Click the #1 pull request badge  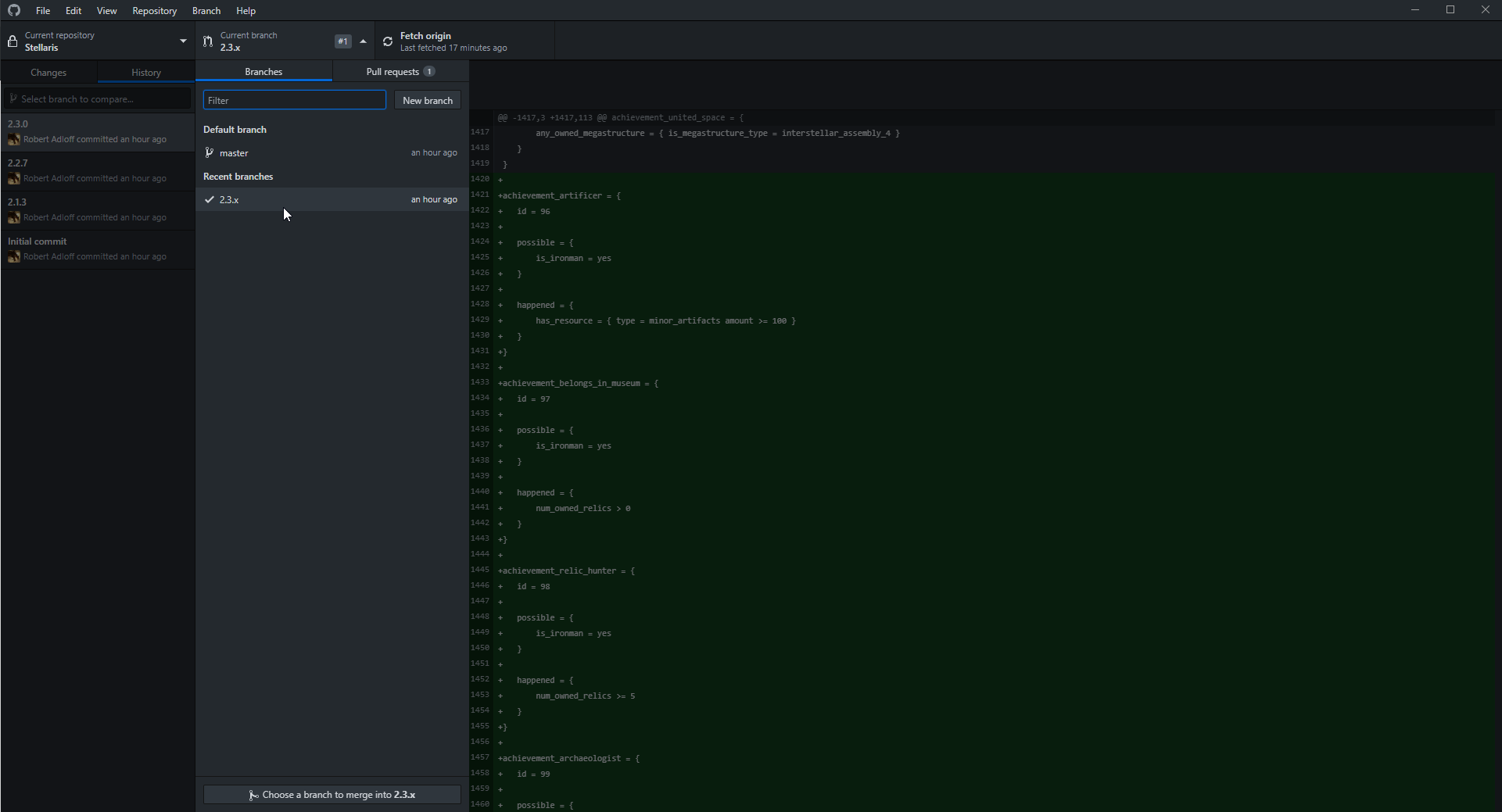pyautogui.click(x=342, y=41)
